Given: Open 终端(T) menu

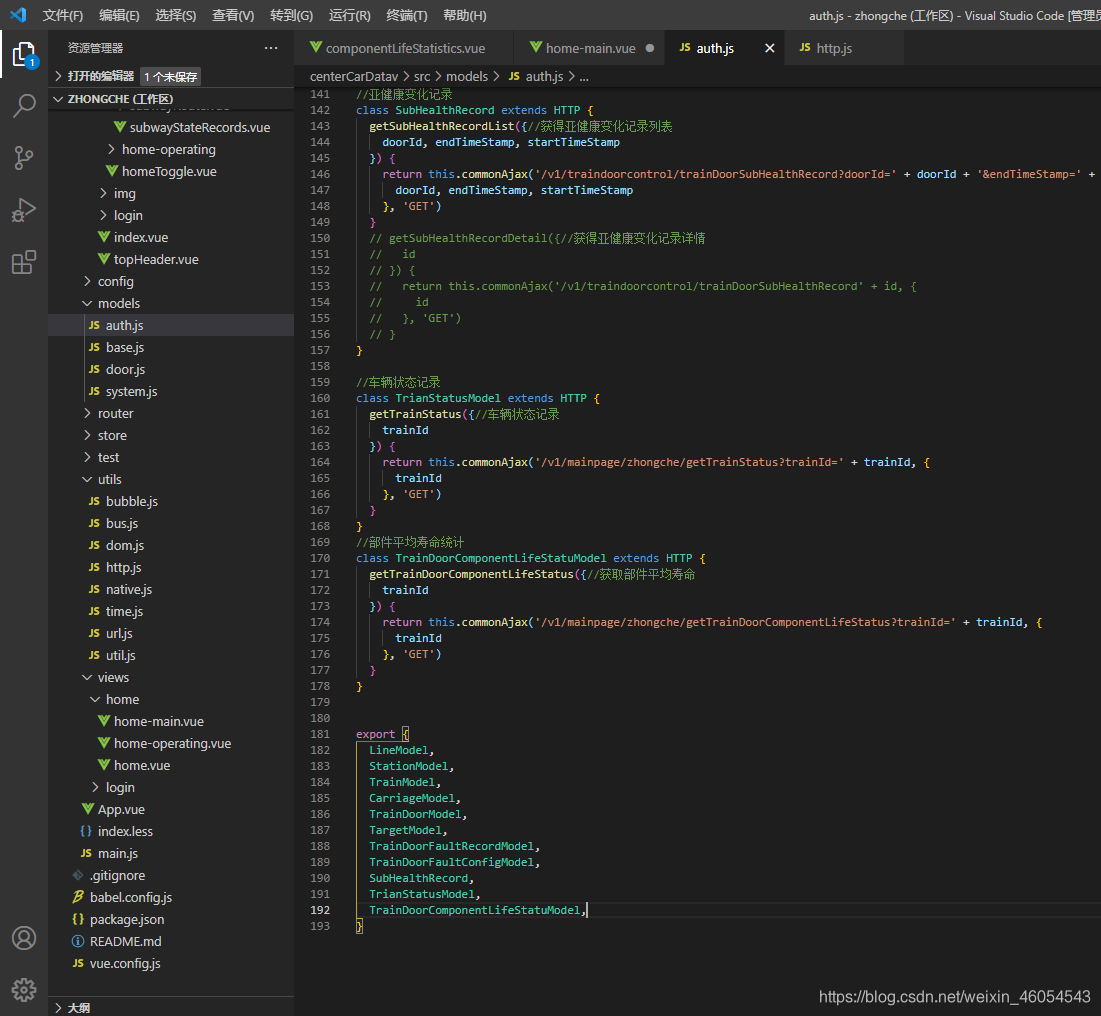Looking at the screenshot, I should (407, 15).
